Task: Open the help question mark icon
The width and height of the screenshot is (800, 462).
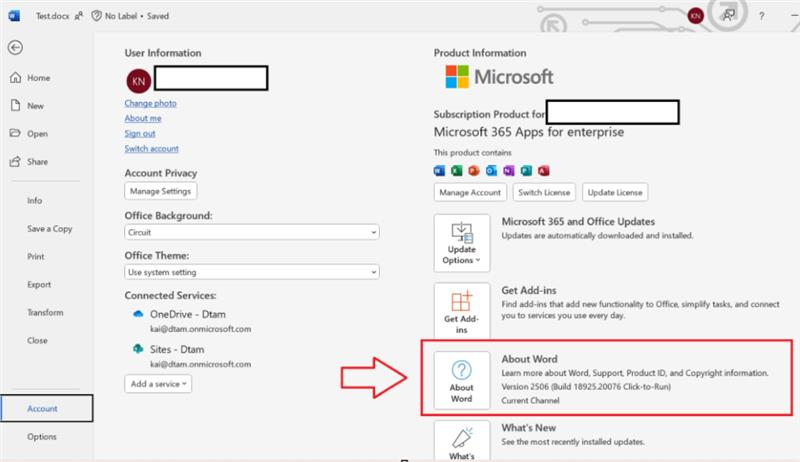Action: pyautogui.click(x=761, y=16)
